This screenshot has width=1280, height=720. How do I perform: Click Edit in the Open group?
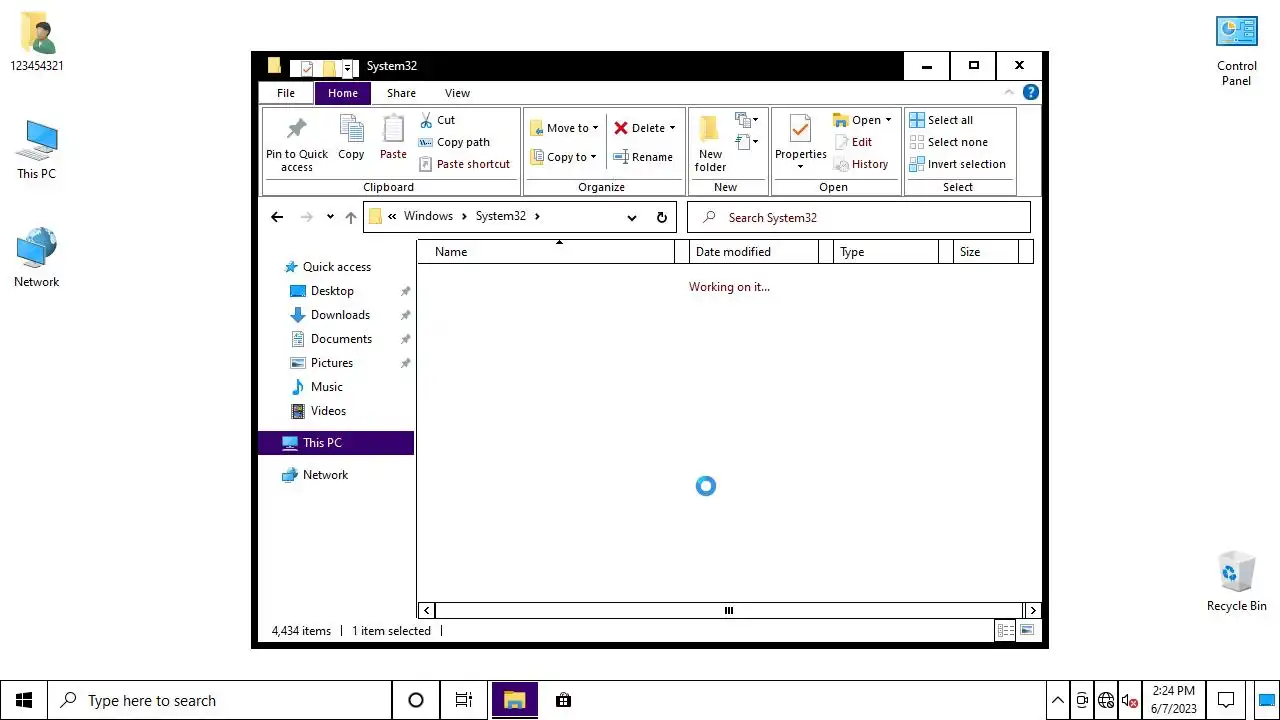click(x=853, y=142)
